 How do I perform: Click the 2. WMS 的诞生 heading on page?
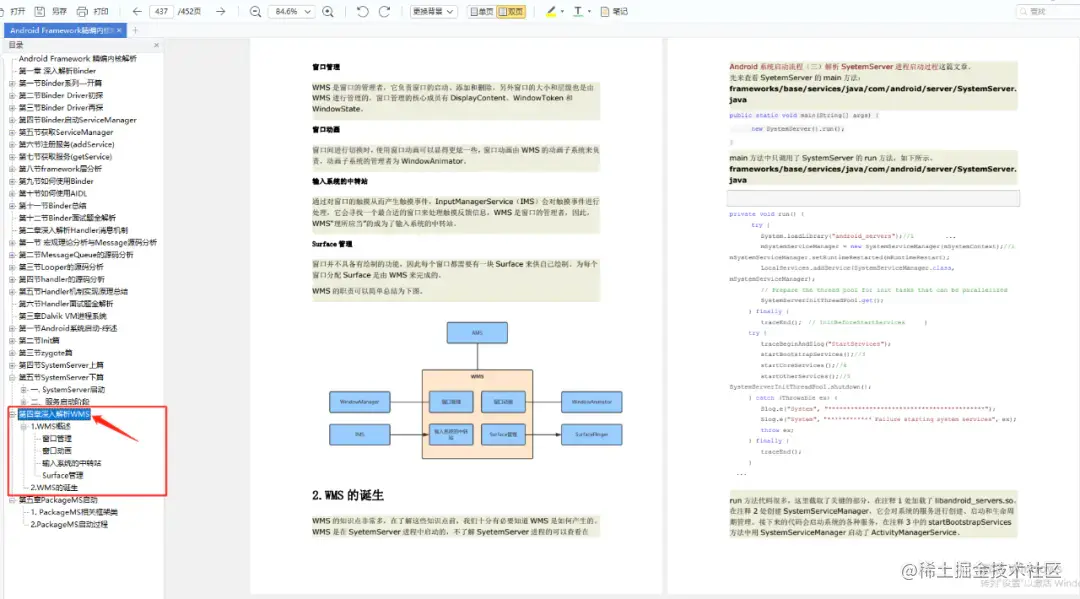(x=347, y=496)
